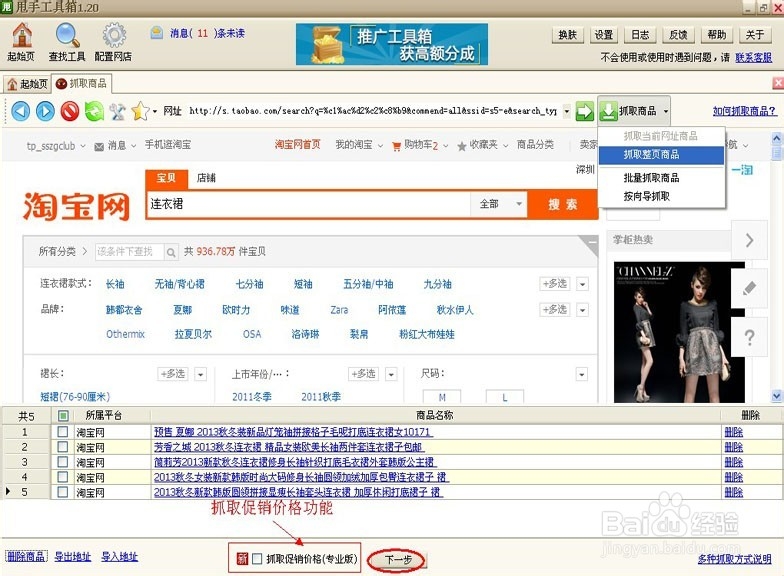Open the URL address dropdown arrow
The height and width of the screenshot is (576, 784).
tap(566, 111)
